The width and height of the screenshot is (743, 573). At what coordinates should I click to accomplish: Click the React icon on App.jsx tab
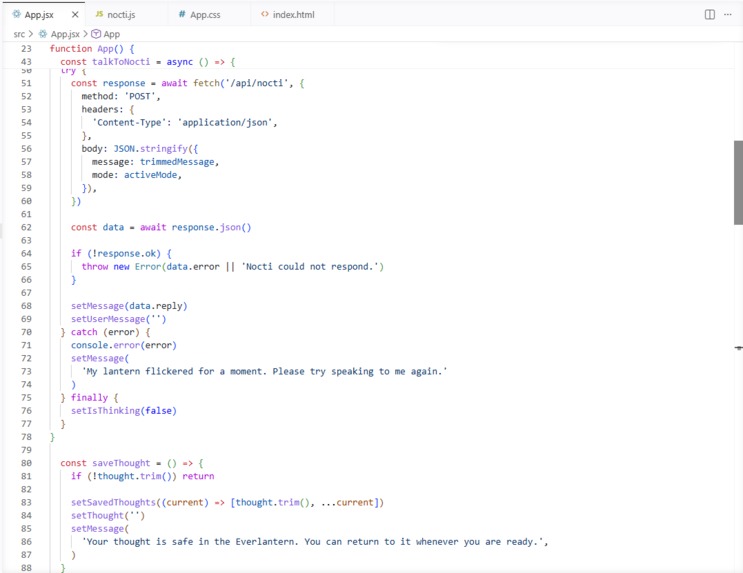(x=17, y=14)
